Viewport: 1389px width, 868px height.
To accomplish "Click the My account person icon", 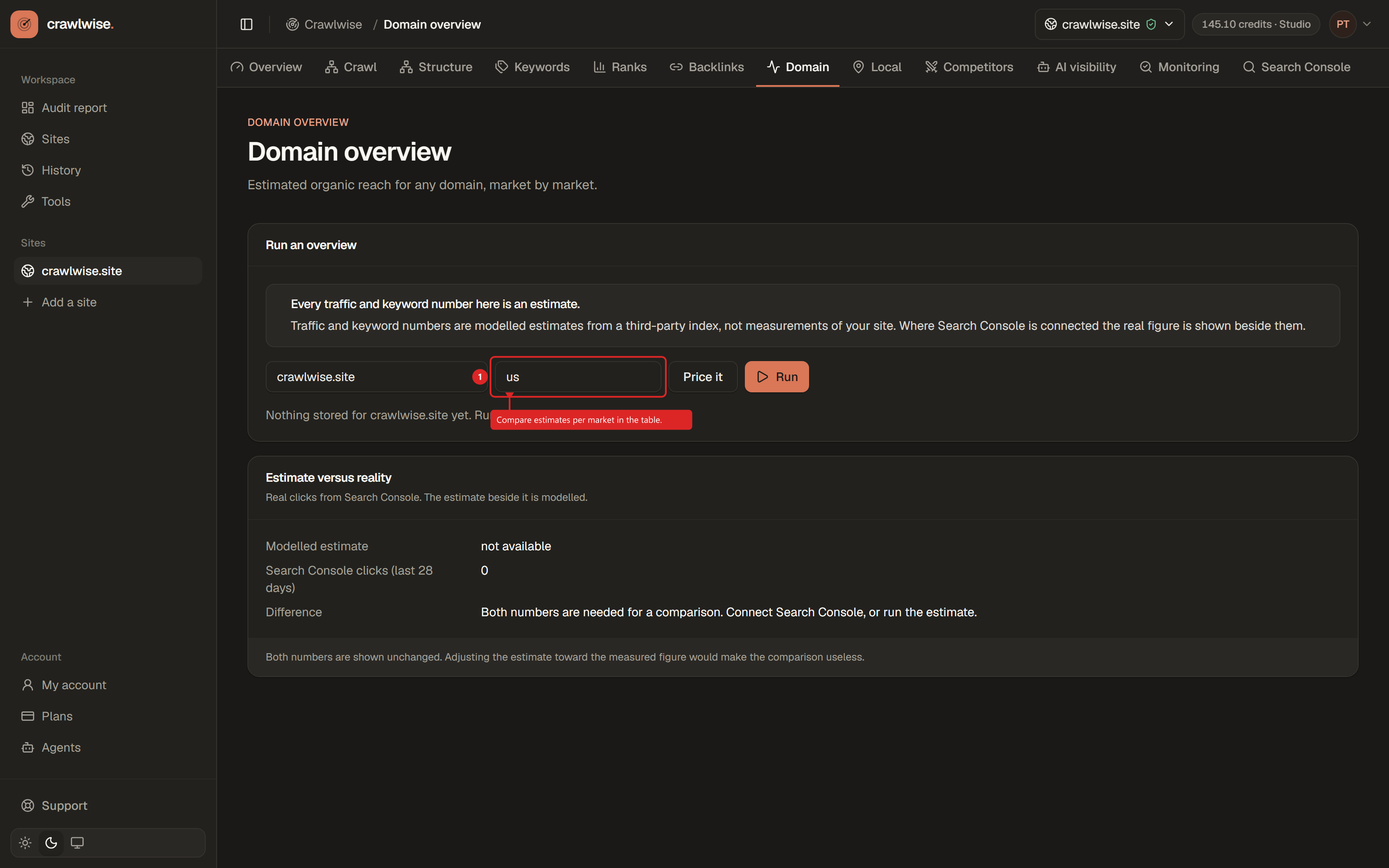I will (27, 685).
